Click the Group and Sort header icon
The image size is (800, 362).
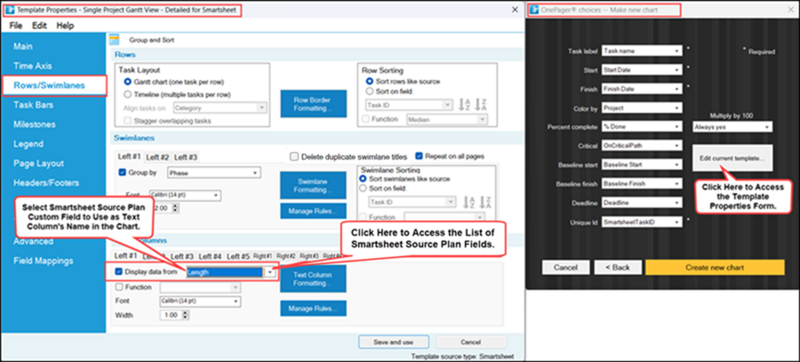point(115,39)
